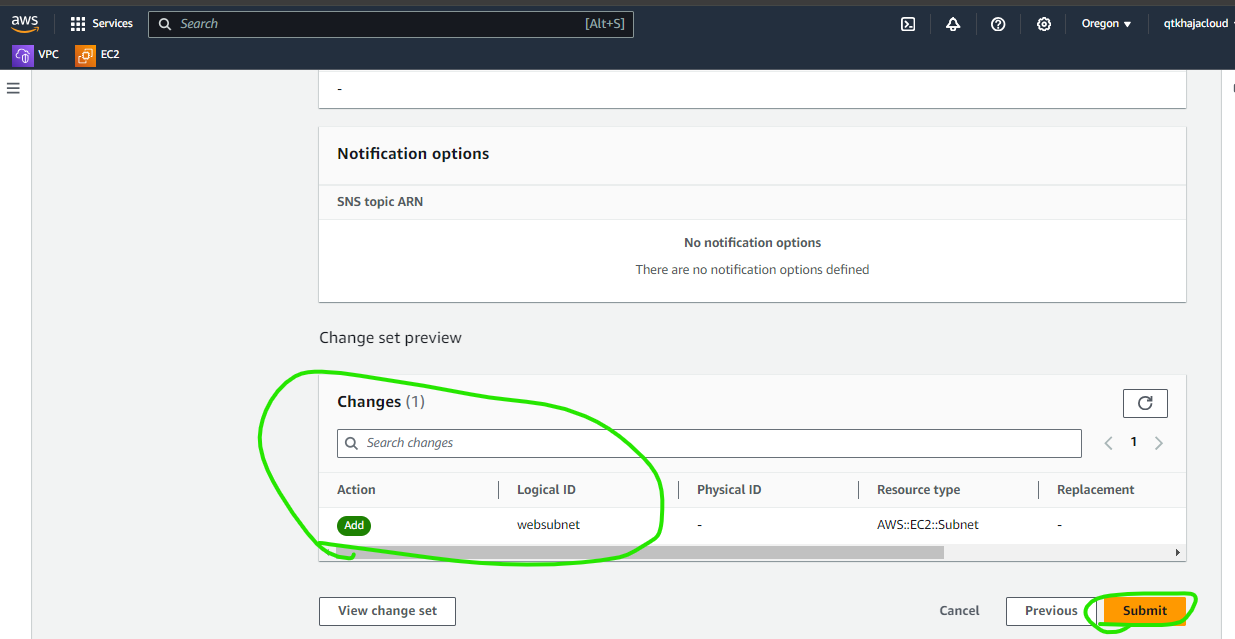Refresh the Changes list
Viewport: 1235px width, 639px height.
(1146, 403)
